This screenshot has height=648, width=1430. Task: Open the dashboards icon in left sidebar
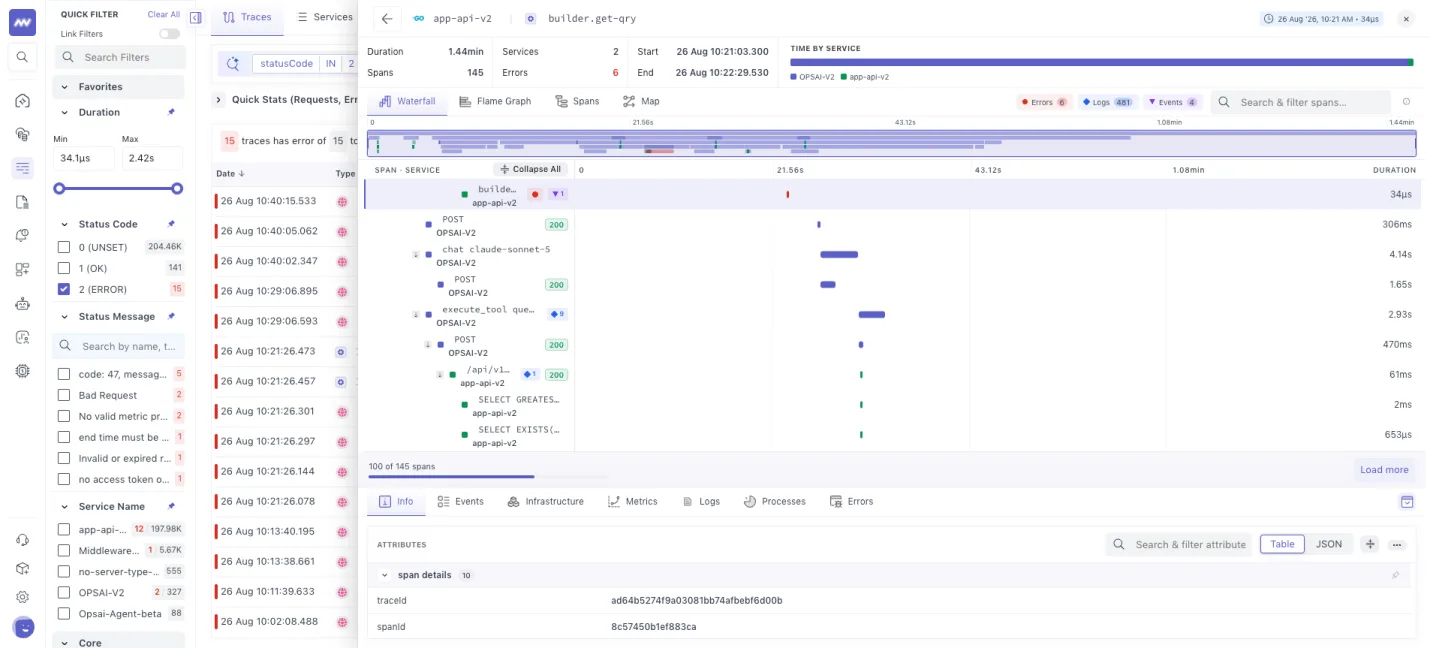[22, 269]
